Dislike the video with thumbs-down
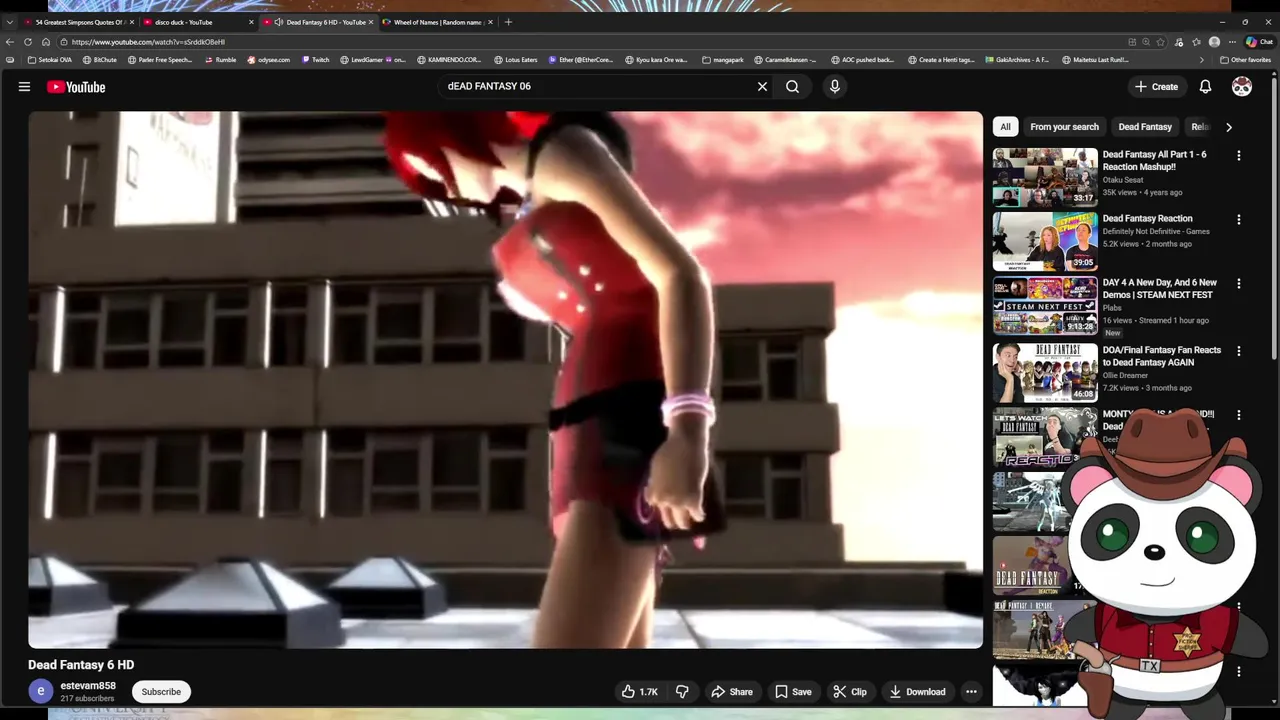 (682, 692)
